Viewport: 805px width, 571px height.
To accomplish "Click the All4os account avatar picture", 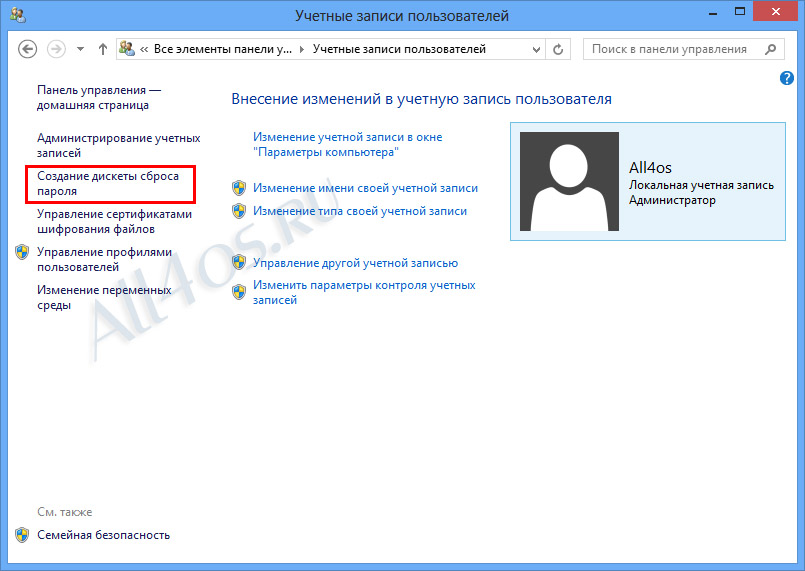I will (569, 181).
